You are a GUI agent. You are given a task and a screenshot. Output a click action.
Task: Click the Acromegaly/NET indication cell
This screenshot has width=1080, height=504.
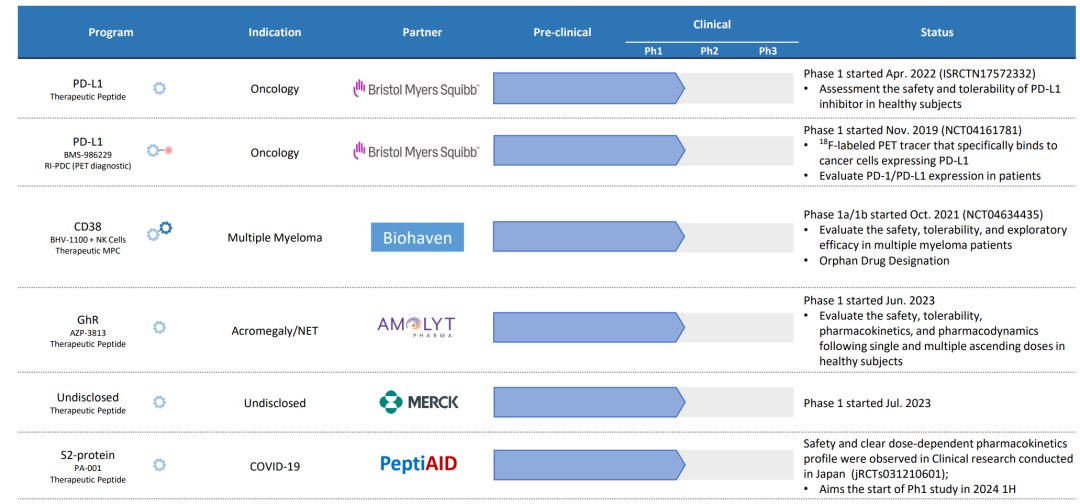(x=275, y=331)
